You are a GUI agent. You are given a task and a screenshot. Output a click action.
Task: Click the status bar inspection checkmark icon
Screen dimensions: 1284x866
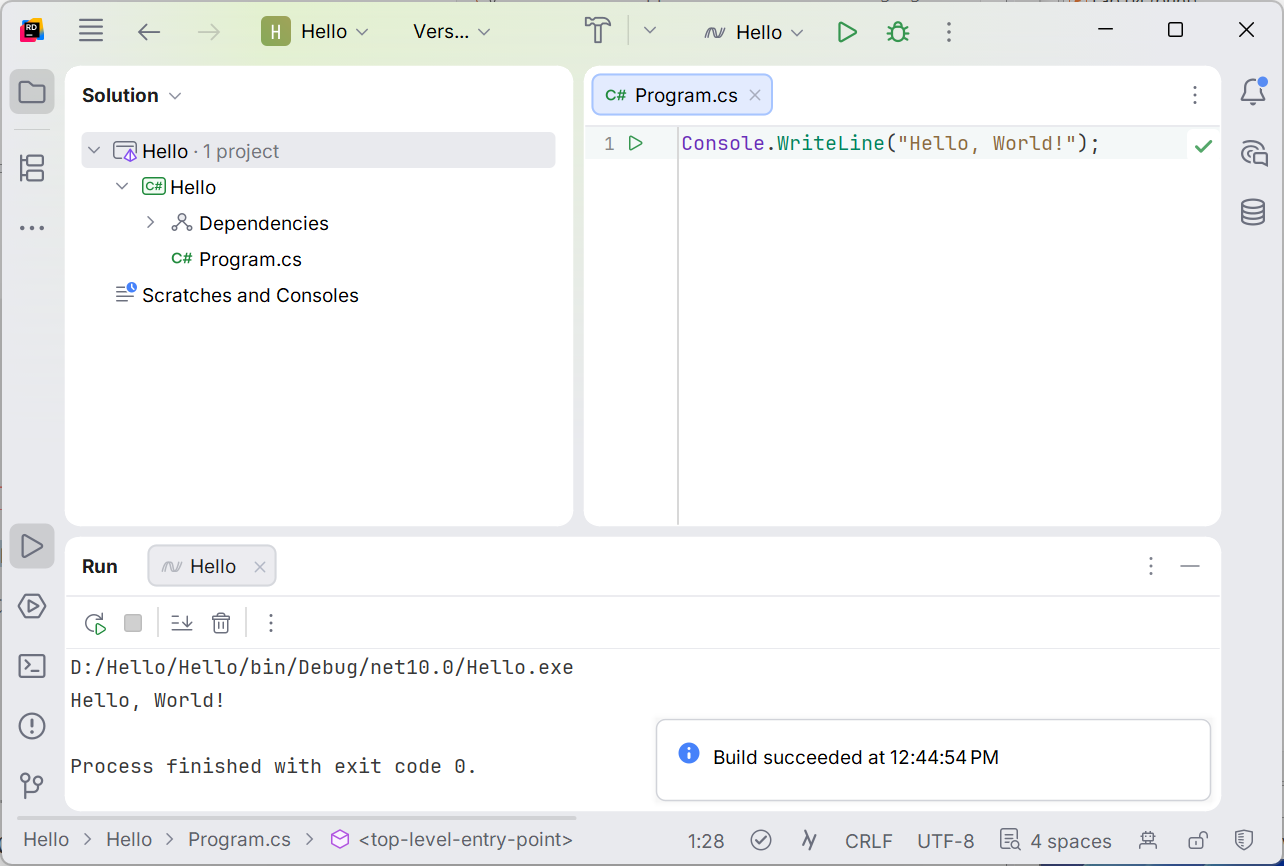pos(761,840)
